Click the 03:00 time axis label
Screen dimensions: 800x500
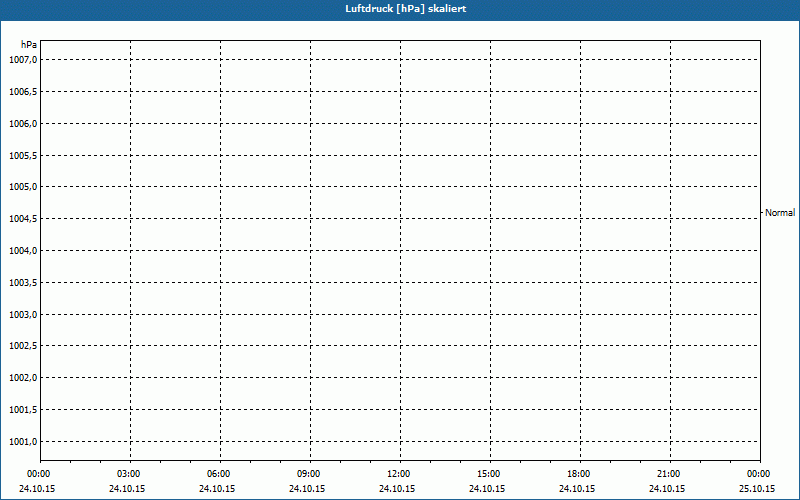point(129,474)
